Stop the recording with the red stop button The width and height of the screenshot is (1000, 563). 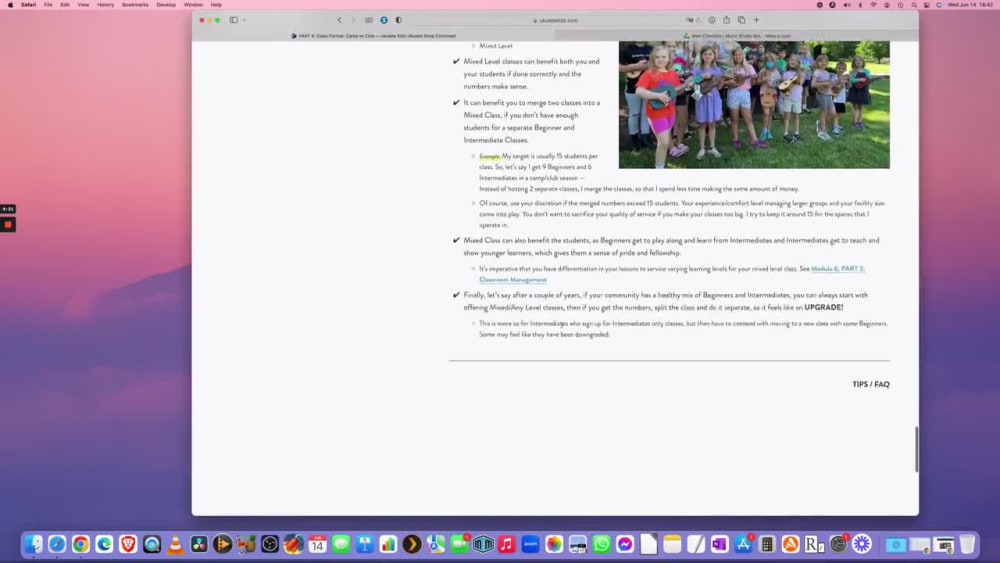(x=8, y=224)
